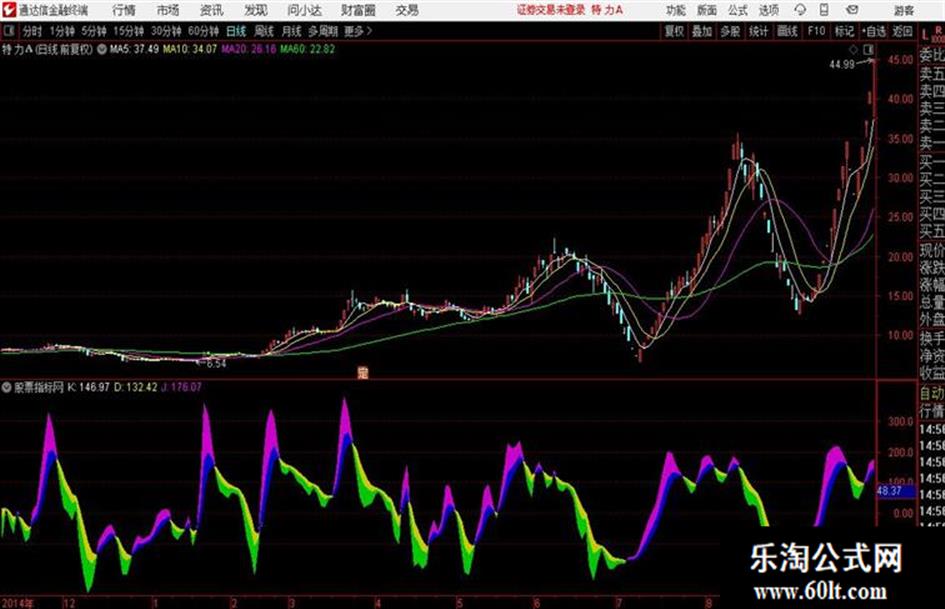Click the 返回 back button
Screen dimensions: 945x609
(x=902, y=31)
